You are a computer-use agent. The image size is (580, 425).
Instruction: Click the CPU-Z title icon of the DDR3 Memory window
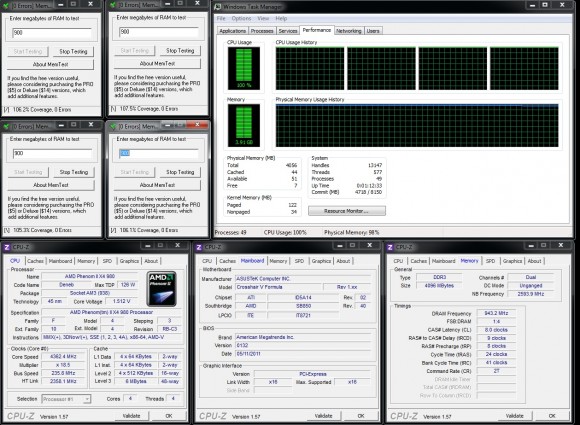click(390, 247)
